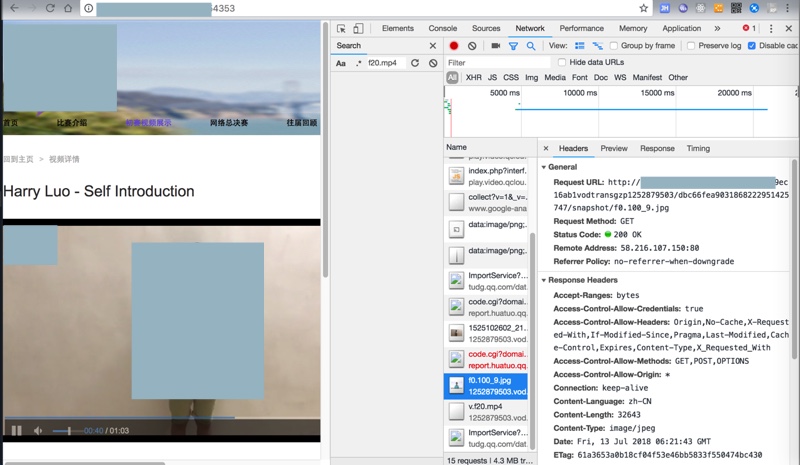Close the Search panel
Viewport: 800px width, 465px height.
pyautogui.click(x=433, y=45)
